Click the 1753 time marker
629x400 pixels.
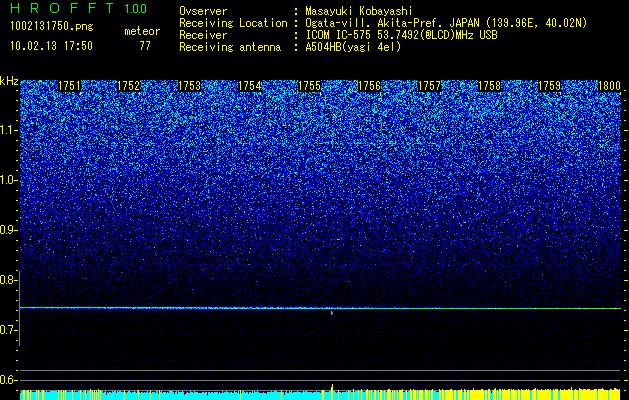(x=189, y=86)
